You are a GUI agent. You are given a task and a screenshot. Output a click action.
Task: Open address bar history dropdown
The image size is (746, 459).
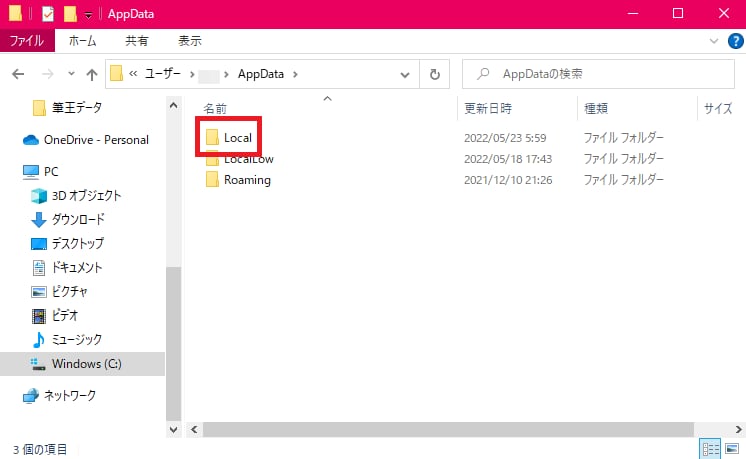point(405,75)
